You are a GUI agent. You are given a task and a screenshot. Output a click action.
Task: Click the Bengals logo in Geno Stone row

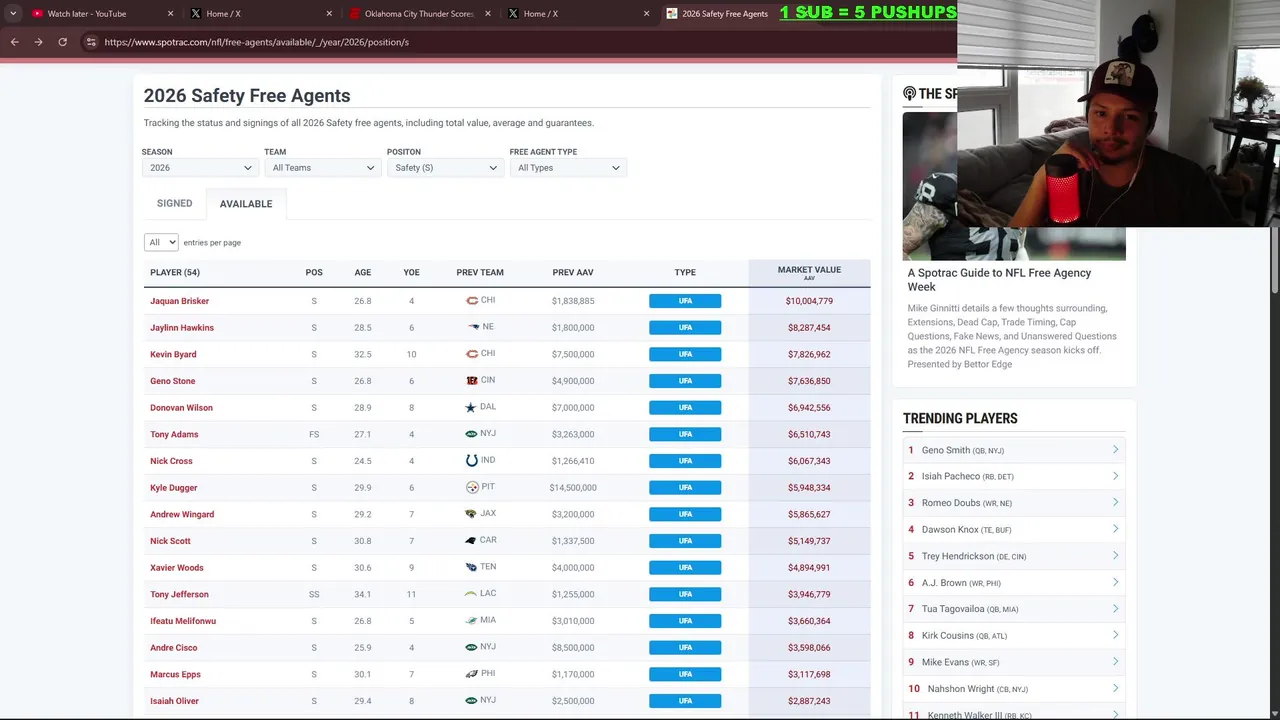[x=472, y=381]
